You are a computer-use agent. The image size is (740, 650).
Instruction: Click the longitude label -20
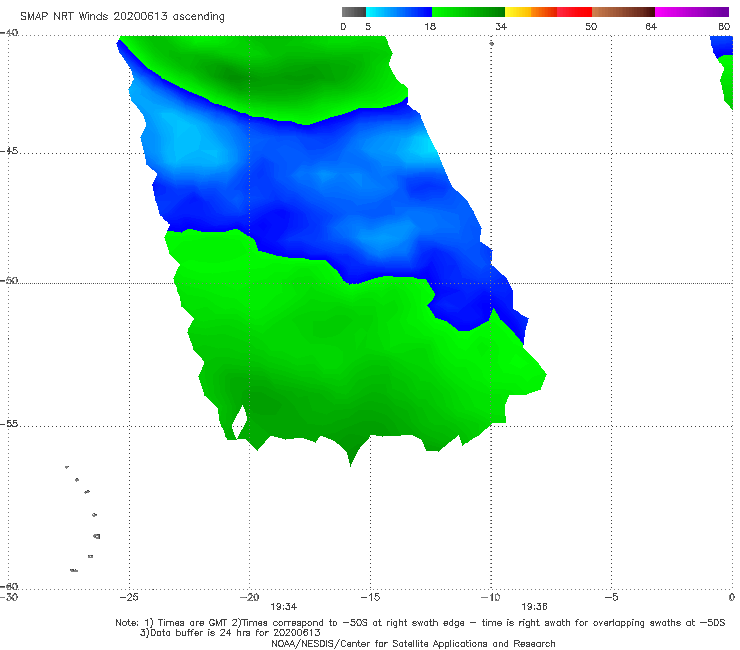tap(250, 597)
